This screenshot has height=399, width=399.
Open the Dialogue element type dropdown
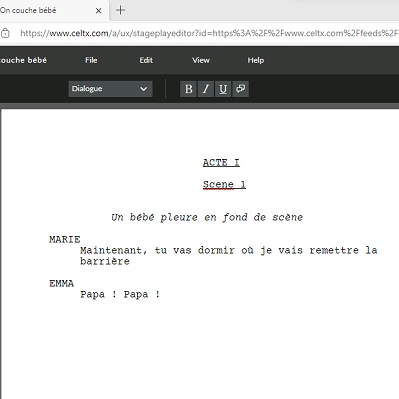[x=110, y=89]
